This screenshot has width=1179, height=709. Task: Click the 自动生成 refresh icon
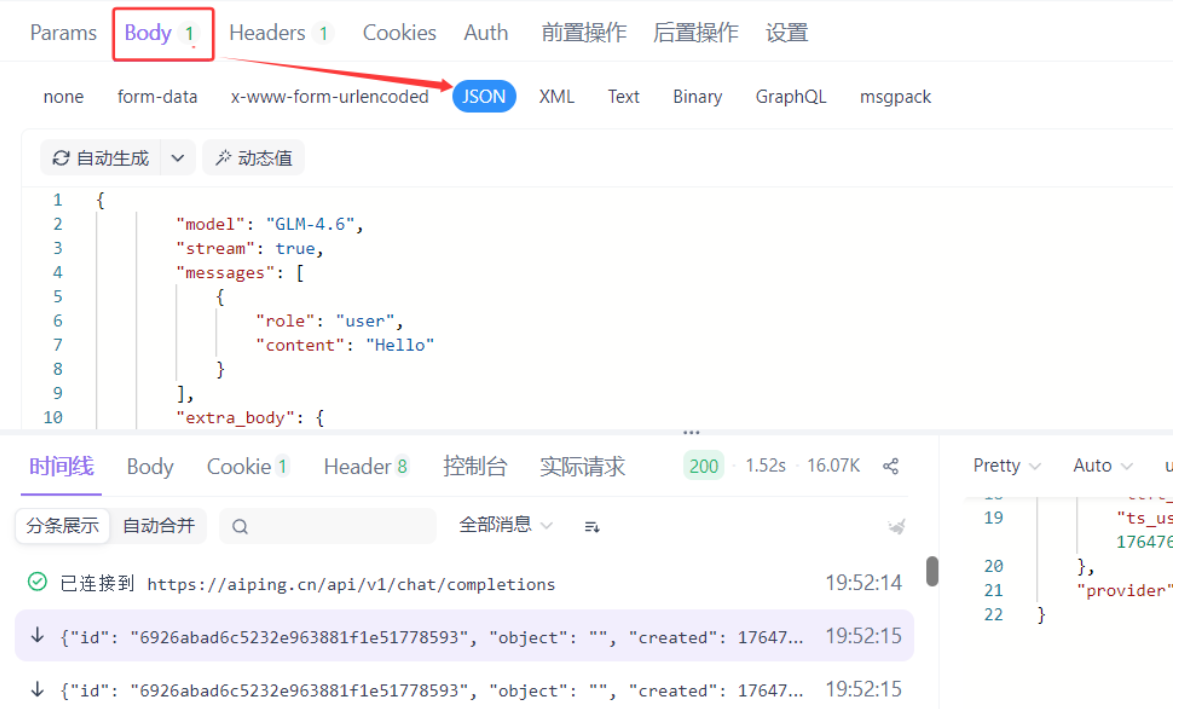(61, 157)
